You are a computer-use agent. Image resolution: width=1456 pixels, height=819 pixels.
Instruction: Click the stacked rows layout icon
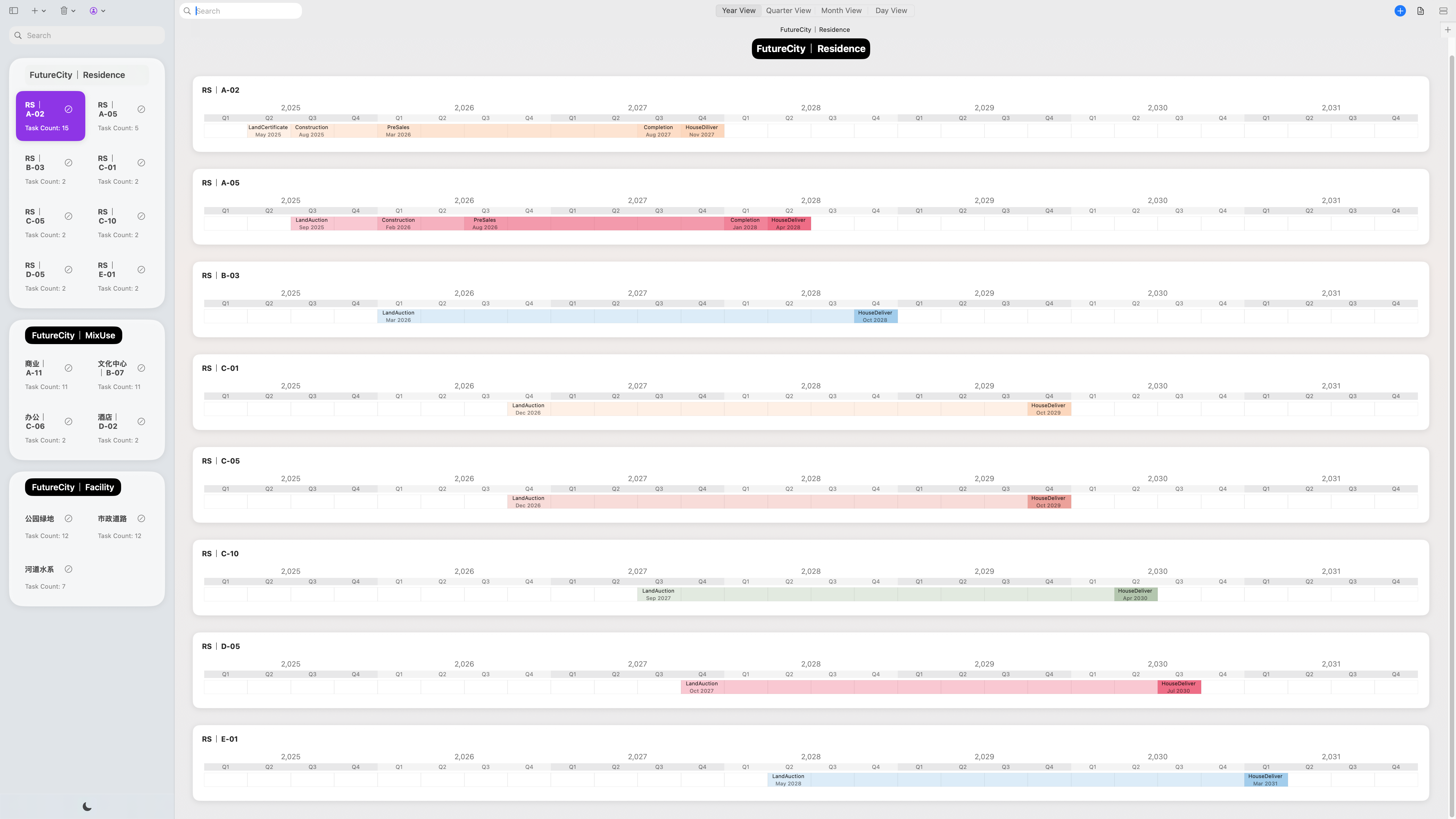tap(1443, 11)
